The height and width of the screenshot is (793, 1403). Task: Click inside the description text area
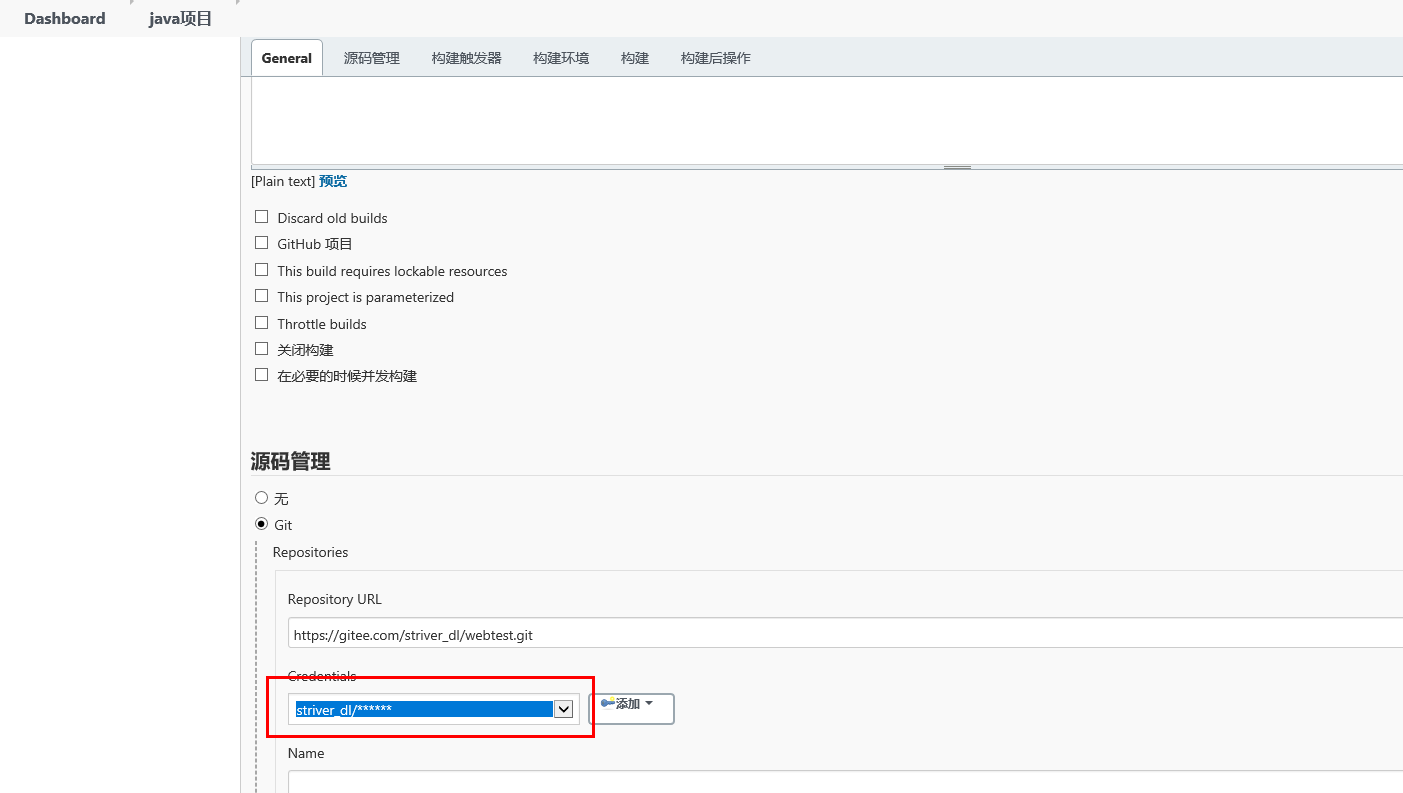click(826, 120)
